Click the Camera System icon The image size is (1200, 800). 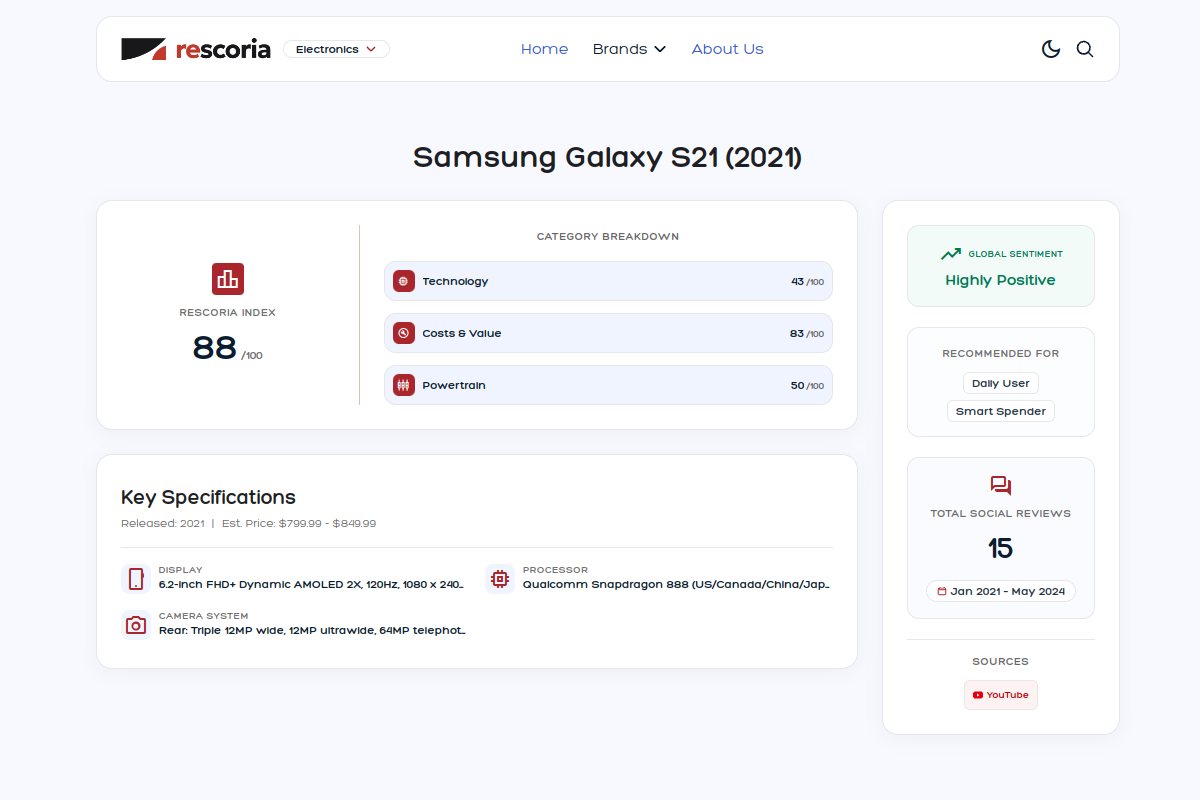point(136,625)
